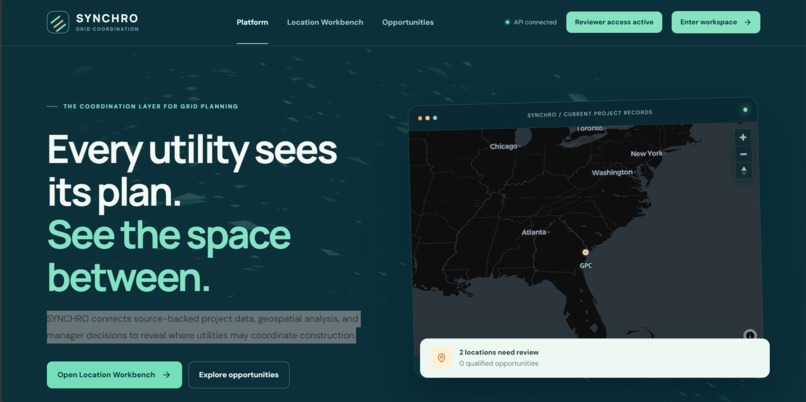Click the See the space between heading
806x402 pixels.
tap(169, 257)
